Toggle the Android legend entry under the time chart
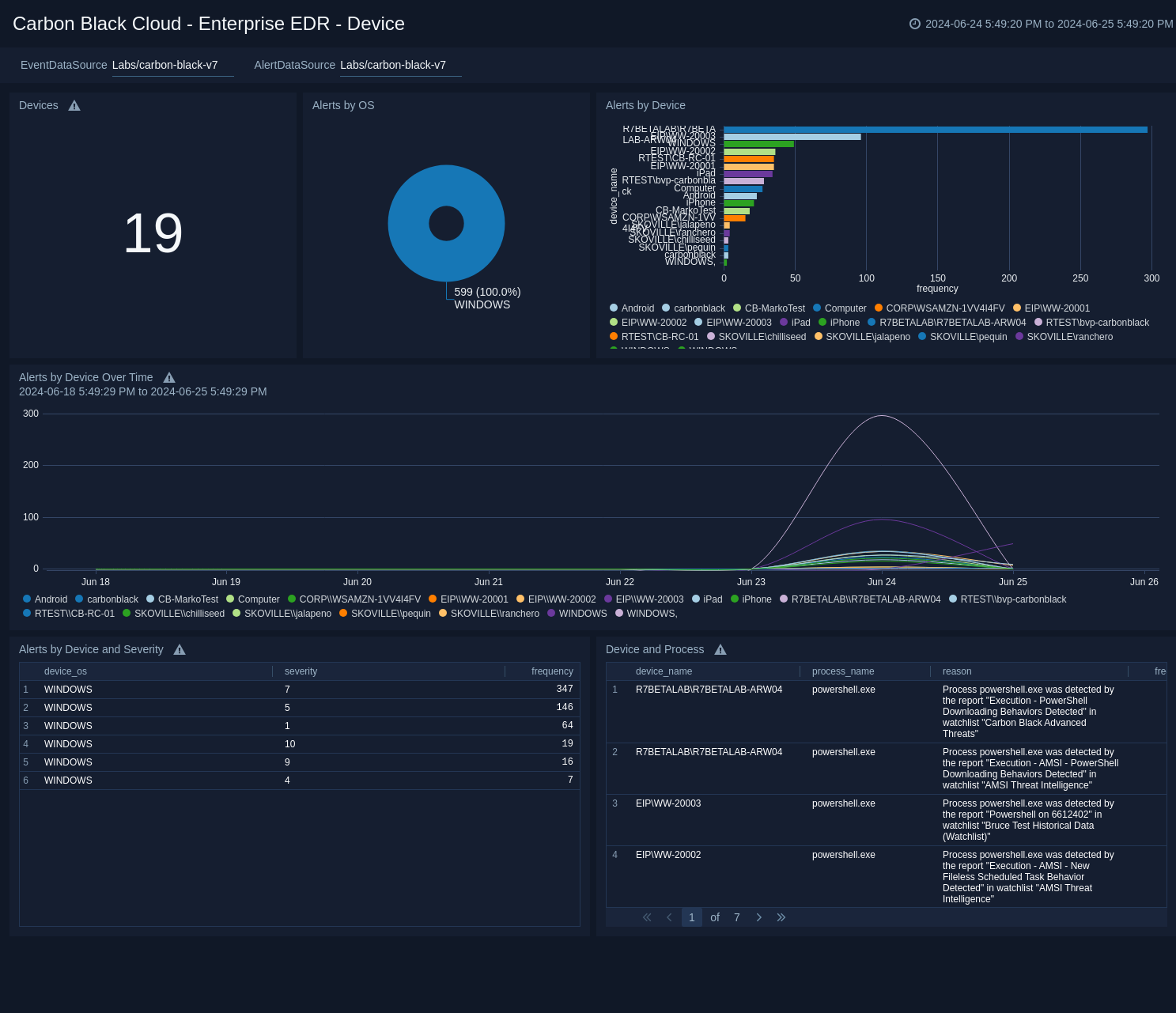The height and width of the screenshot is (1013, 1176). click(50, 599)
